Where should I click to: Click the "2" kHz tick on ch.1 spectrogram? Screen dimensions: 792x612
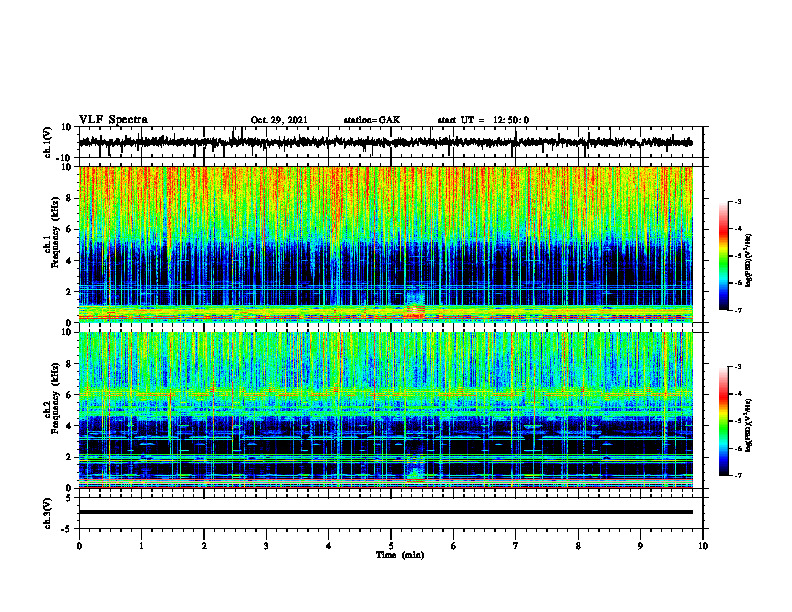coord(70,291)
